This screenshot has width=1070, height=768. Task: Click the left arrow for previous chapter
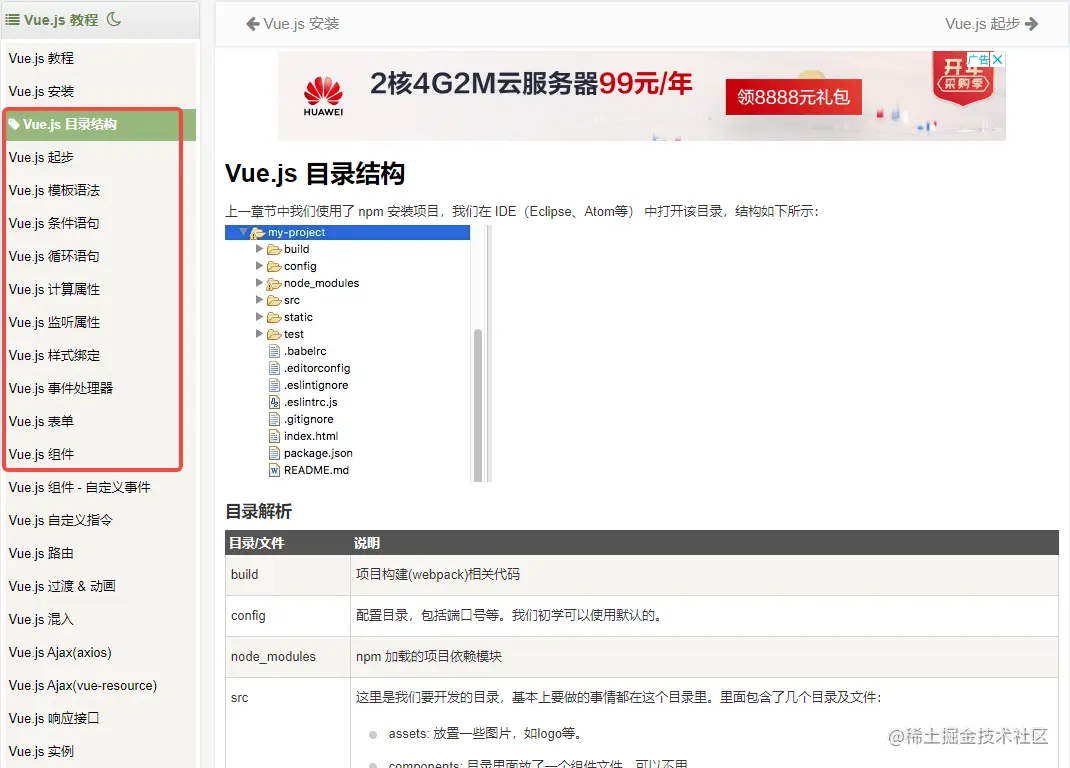(252, 24)
